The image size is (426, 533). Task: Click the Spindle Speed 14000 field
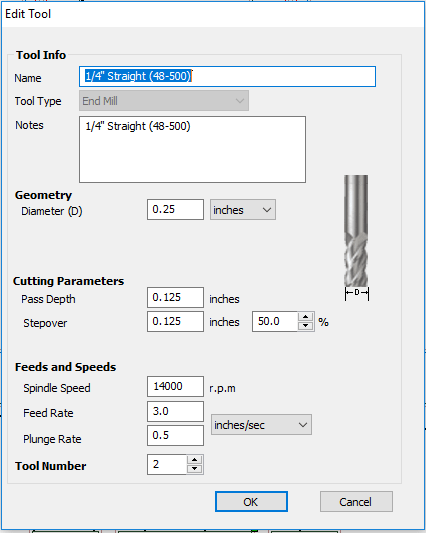175,386
